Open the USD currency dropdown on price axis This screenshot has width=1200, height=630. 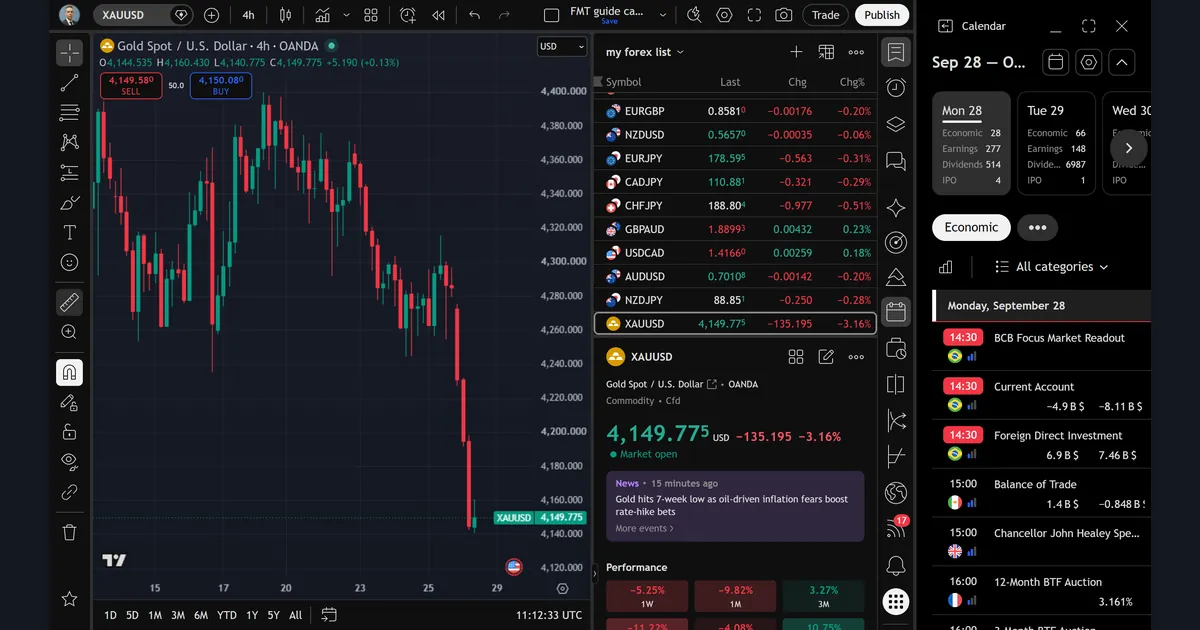point(563,46)
